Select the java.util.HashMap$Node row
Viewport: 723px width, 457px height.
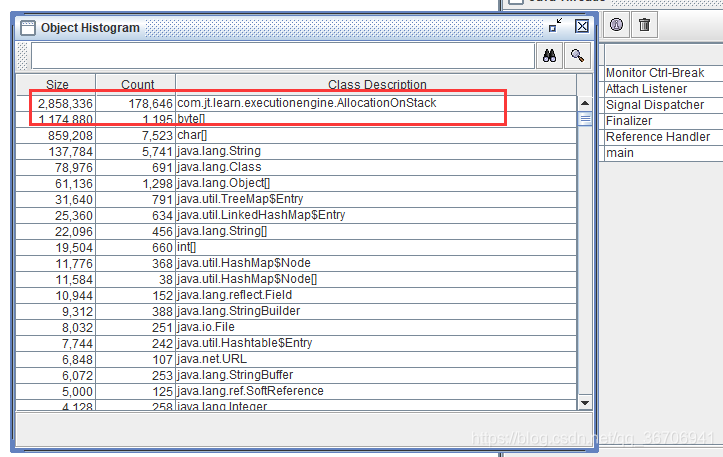point(296,263)
